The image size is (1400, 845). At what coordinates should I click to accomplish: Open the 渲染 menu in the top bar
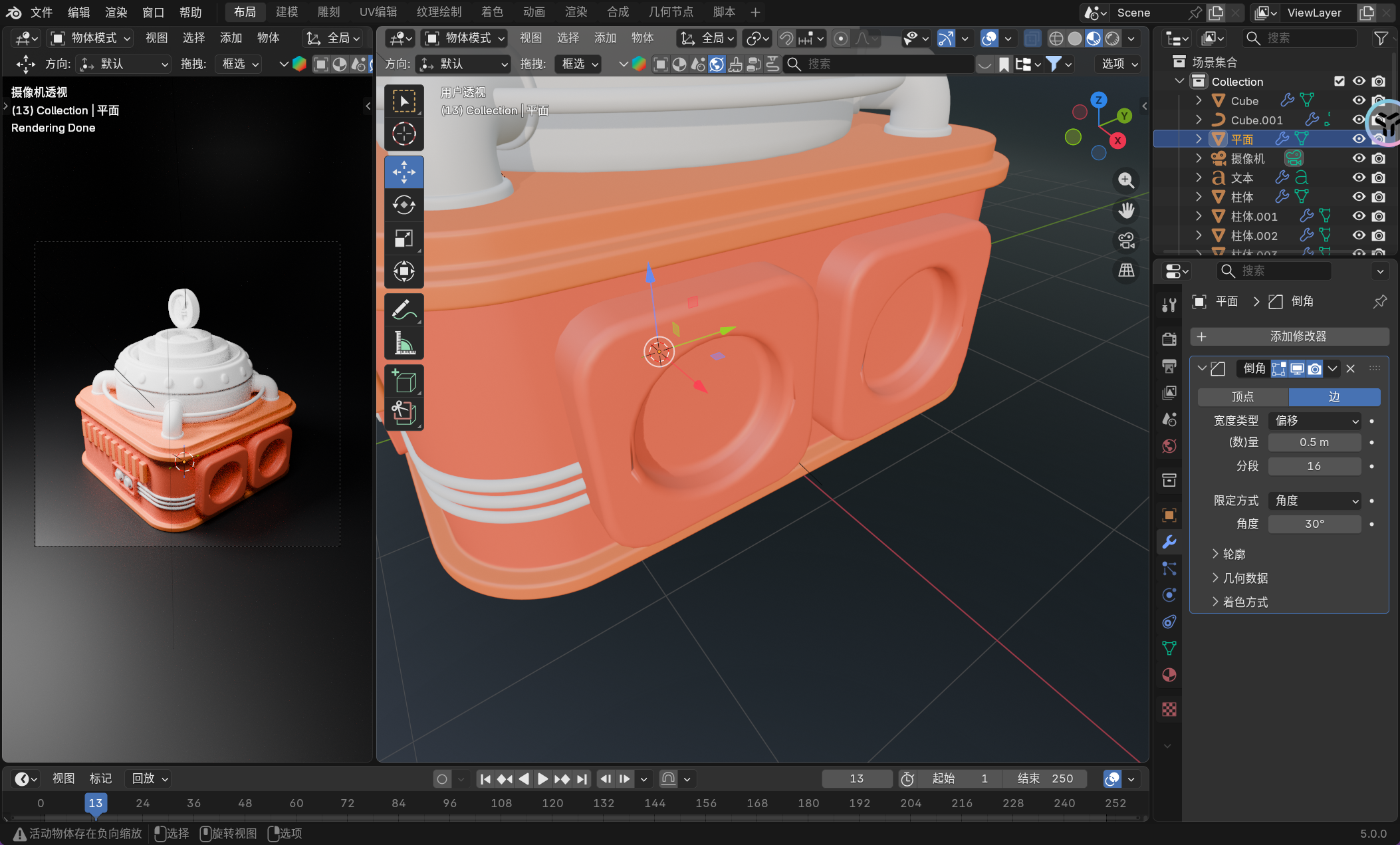(116, 12)
